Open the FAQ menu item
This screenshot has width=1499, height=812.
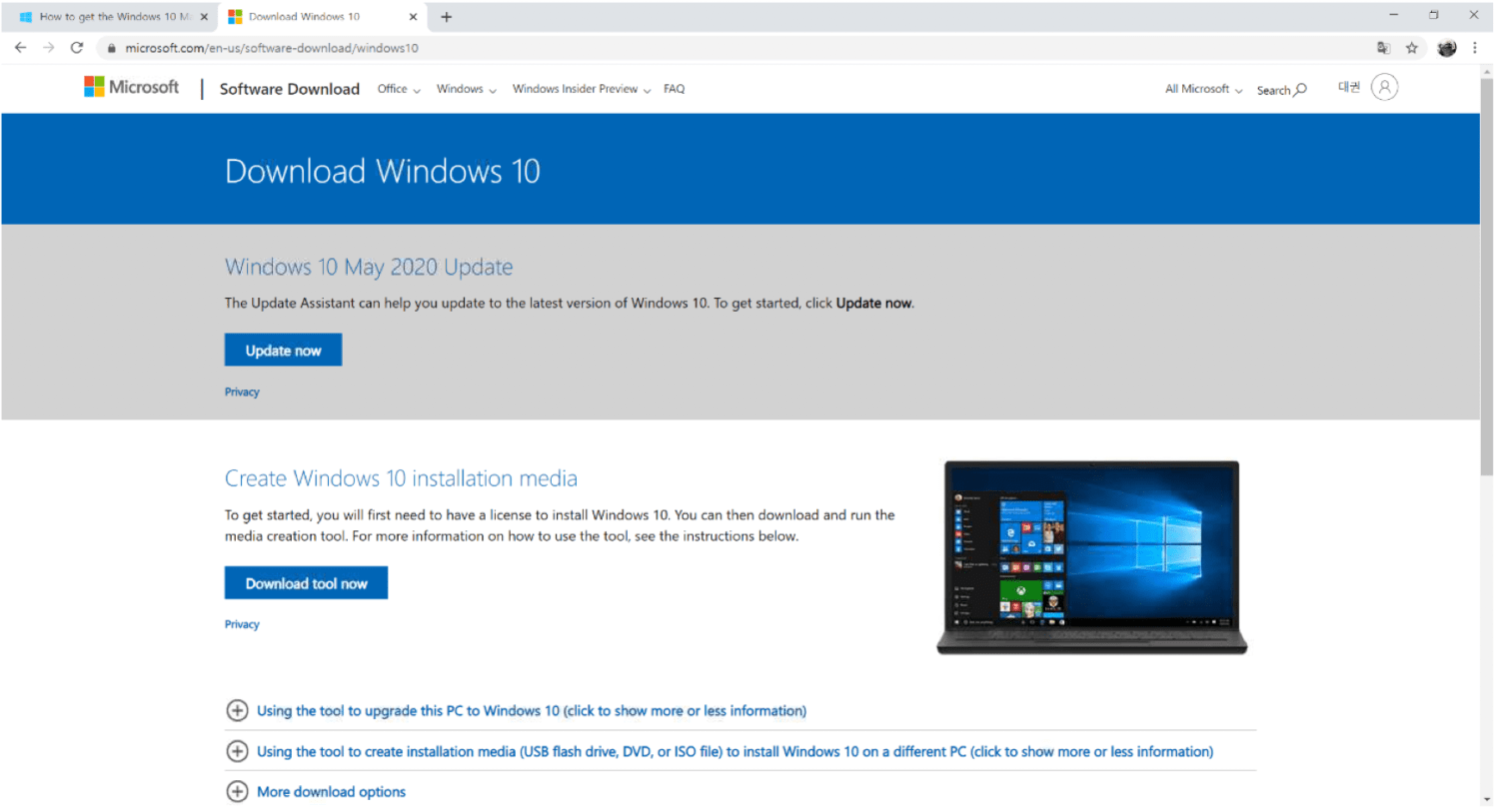675,89
